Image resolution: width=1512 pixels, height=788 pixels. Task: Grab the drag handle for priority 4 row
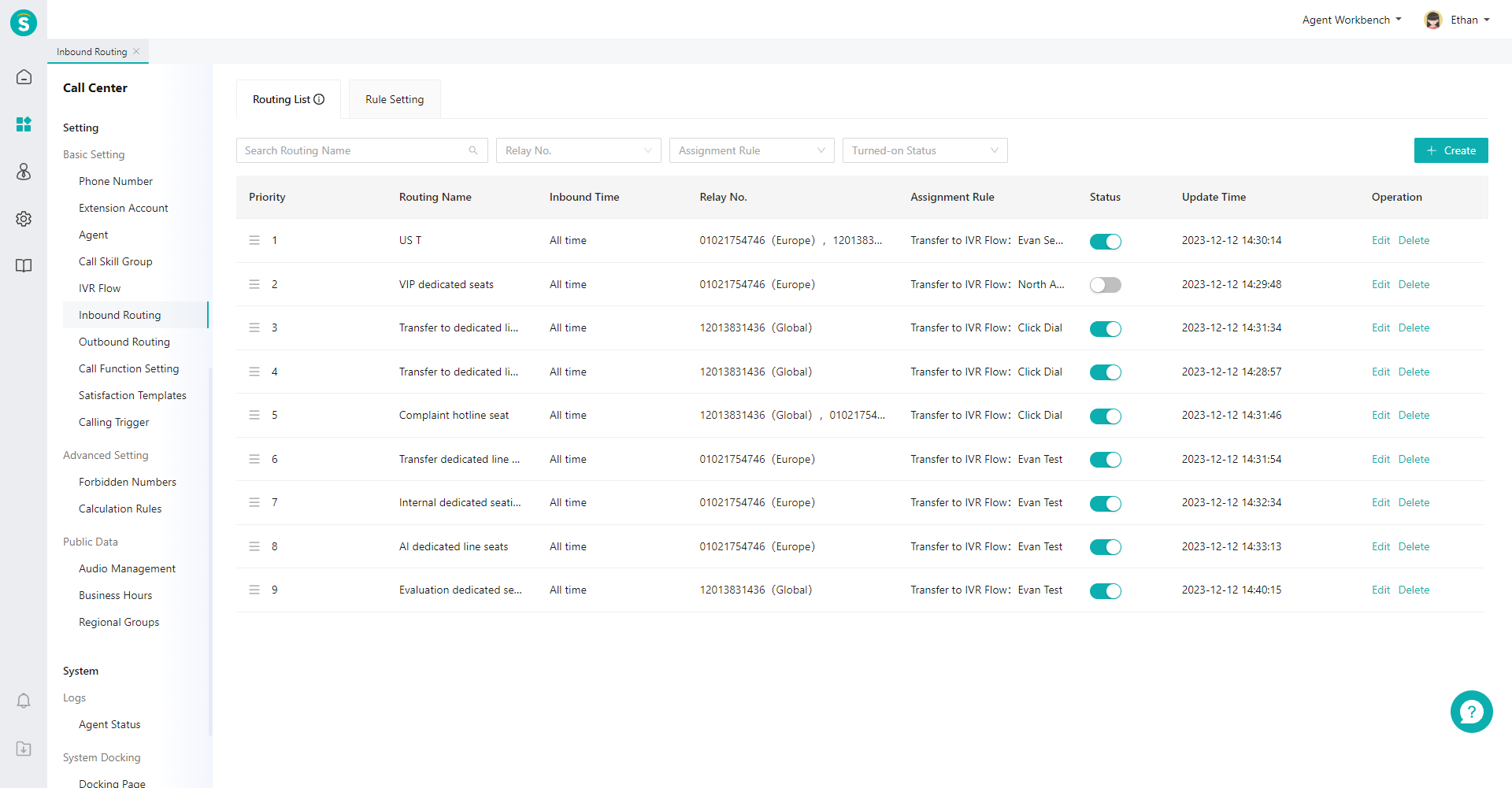click(254, 372)
